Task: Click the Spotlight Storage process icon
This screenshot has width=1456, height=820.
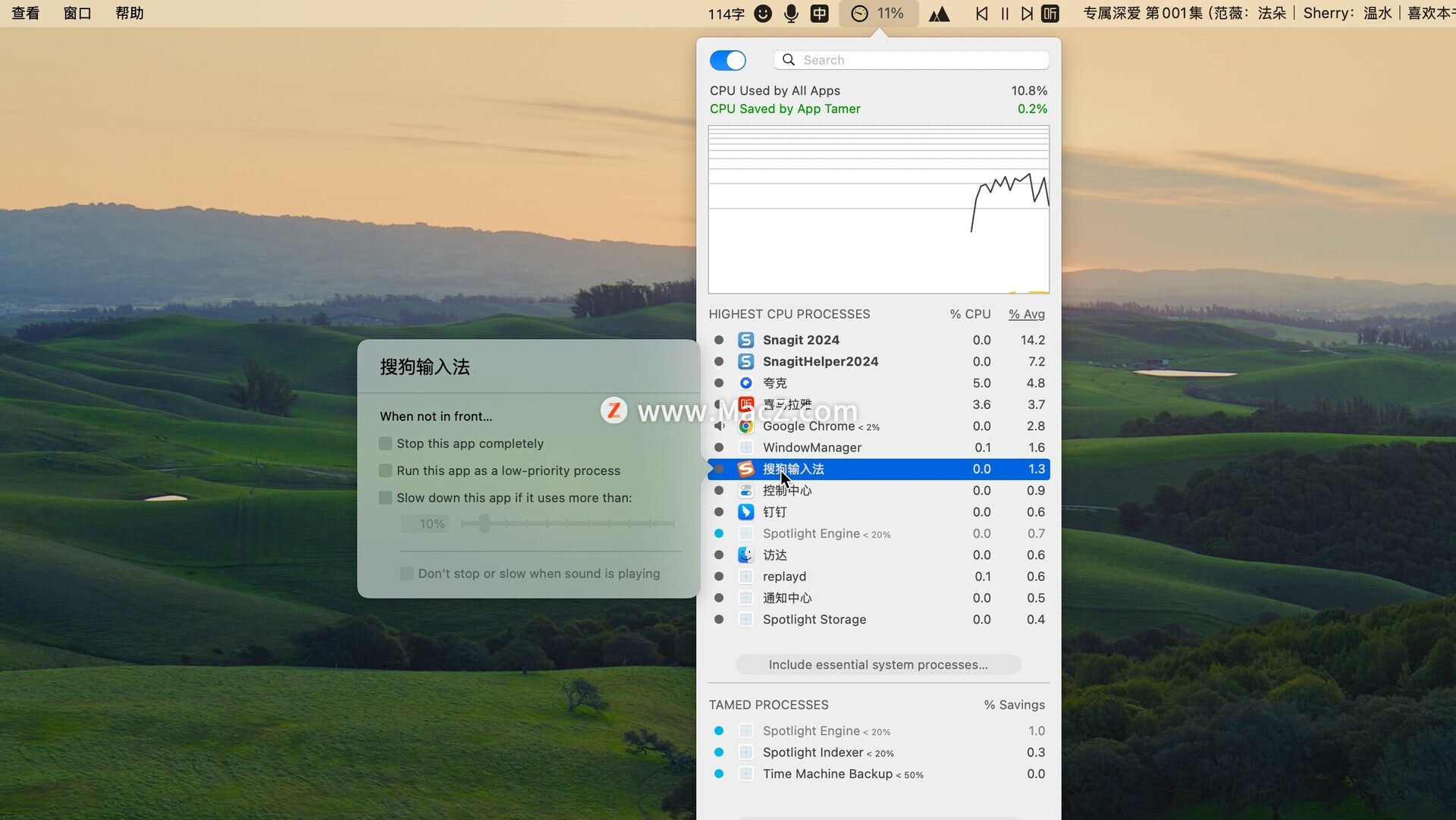Action: [x=746, y=620]
